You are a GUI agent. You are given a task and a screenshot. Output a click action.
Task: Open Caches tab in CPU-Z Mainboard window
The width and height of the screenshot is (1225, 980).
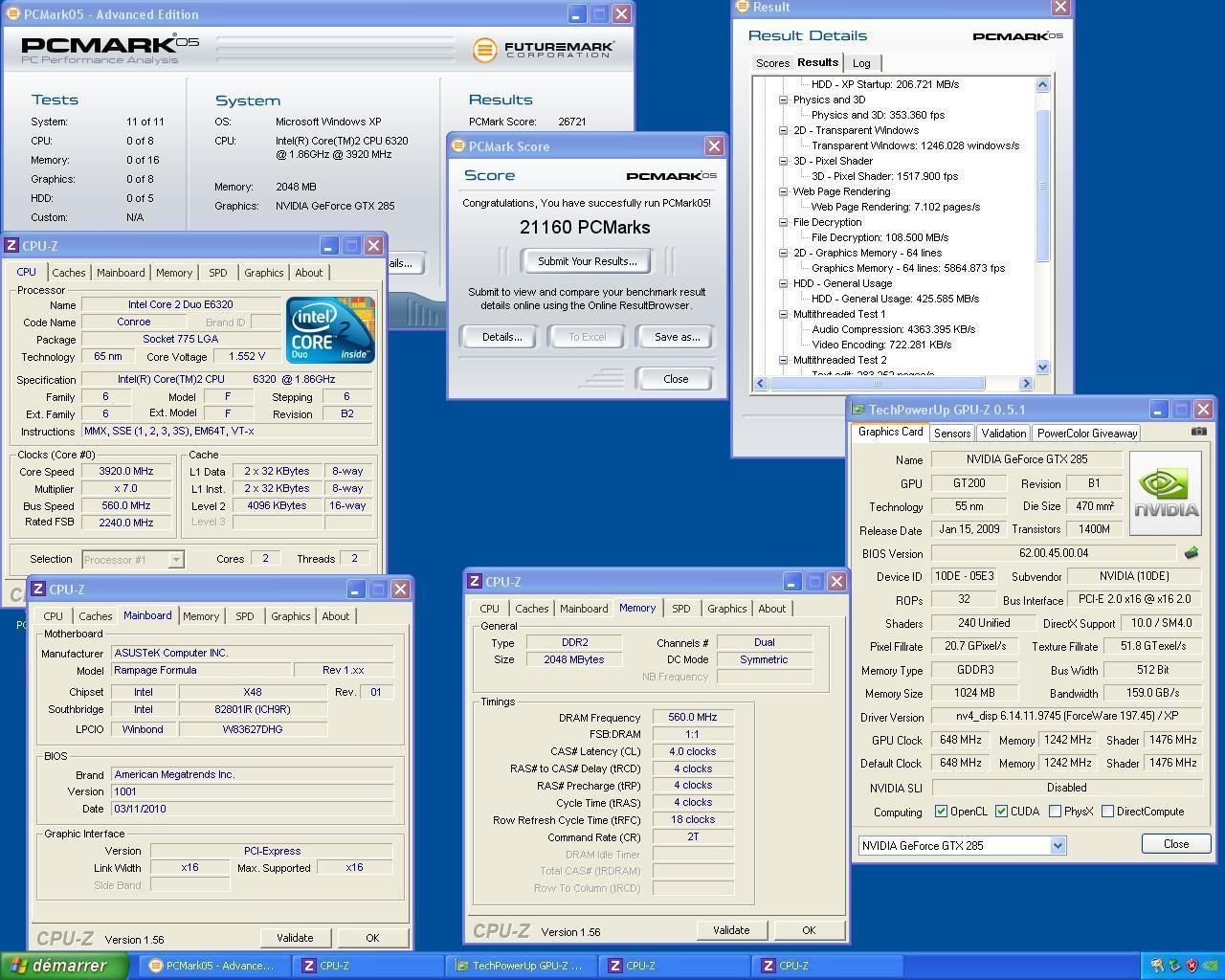(95, 616)
